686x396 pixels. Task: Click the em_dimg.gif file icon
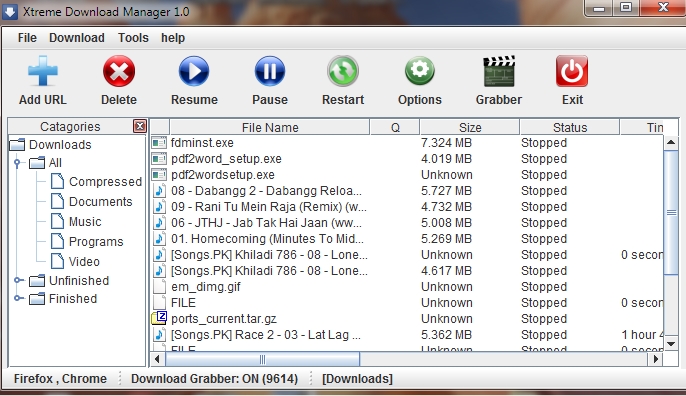pos(159,287)
